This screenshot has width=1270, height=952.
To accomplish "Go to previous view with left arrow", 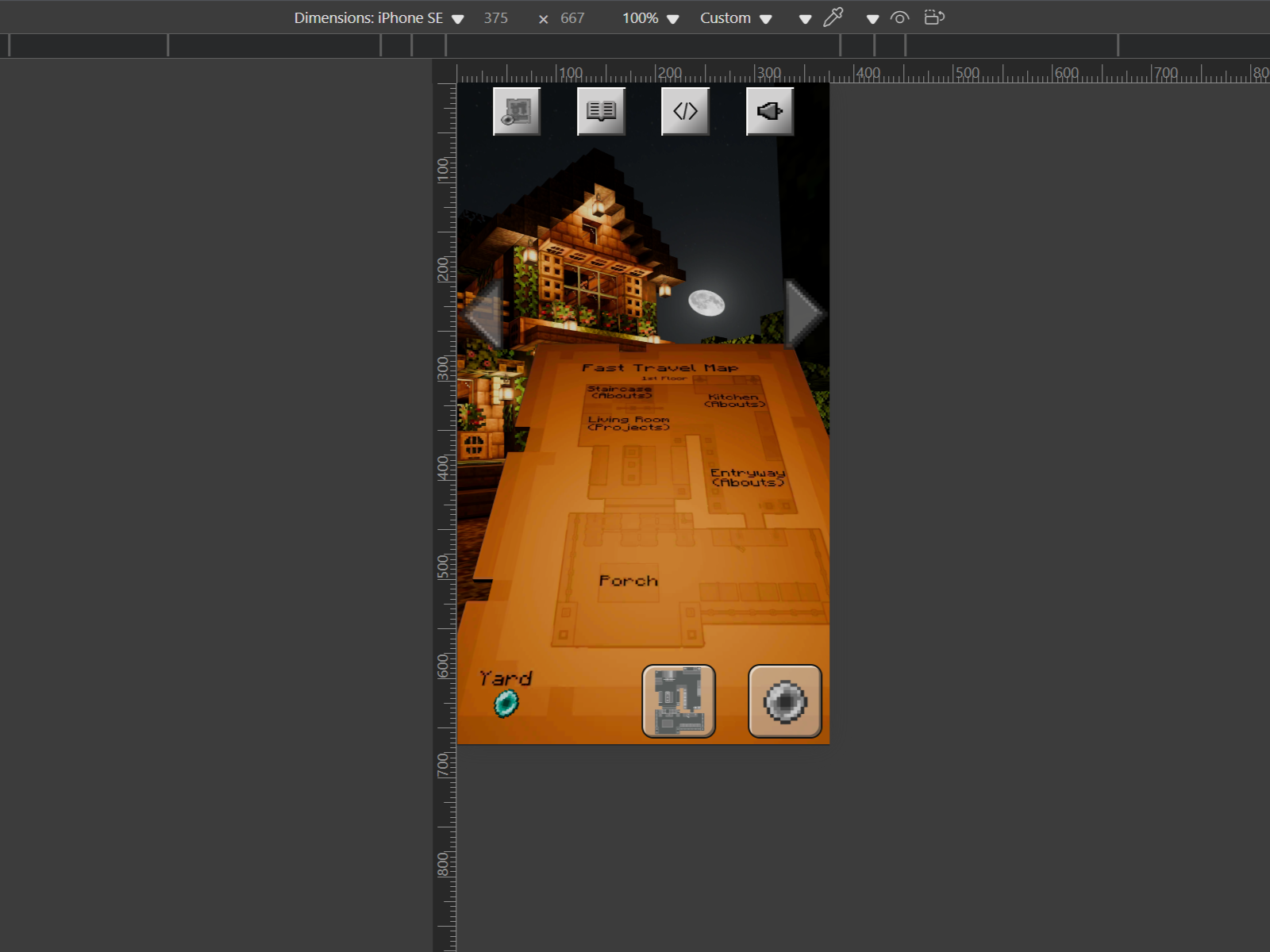I will click(482, 313).
